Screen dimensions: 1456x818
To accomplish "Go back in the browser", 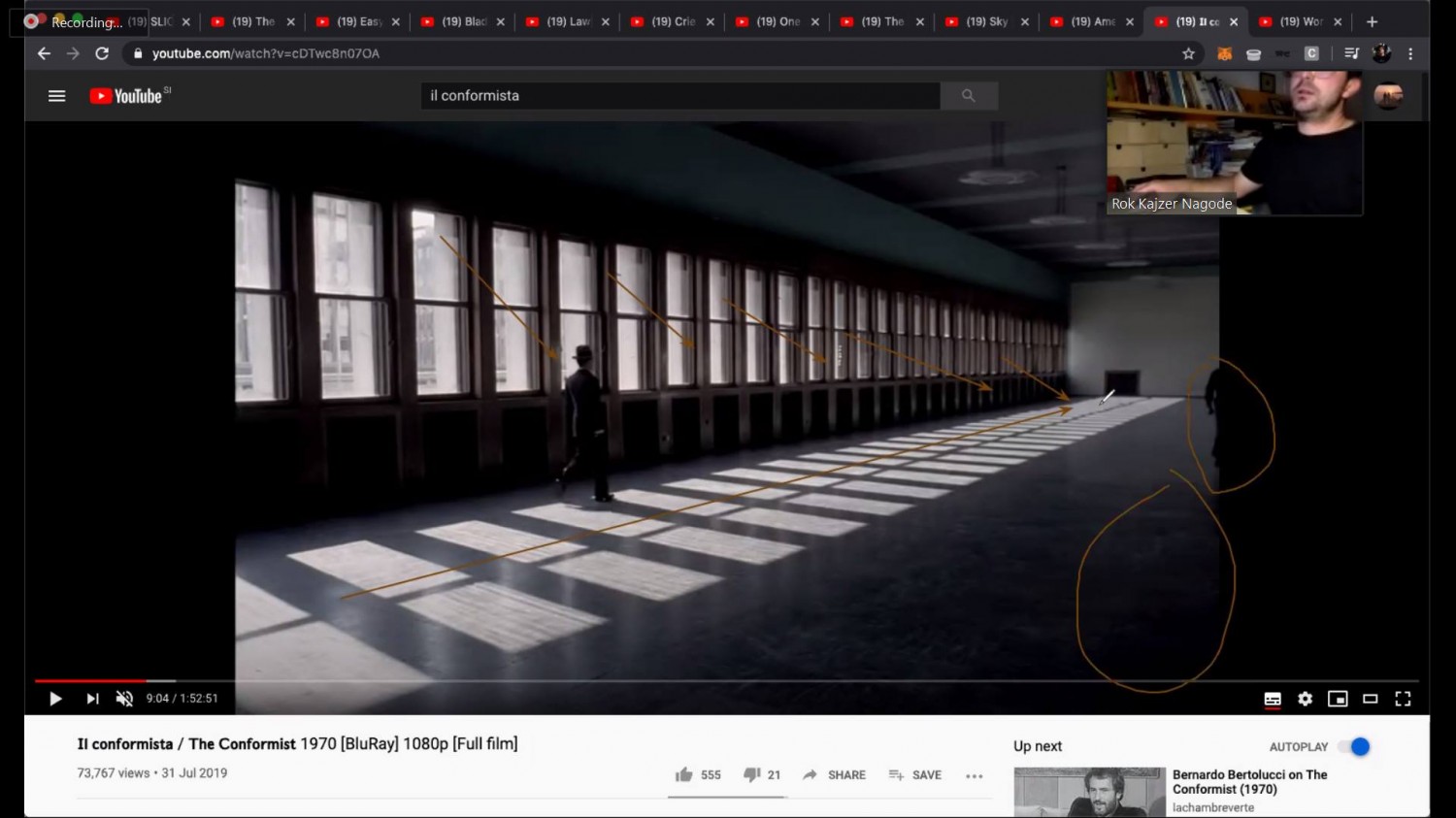I will coord(44,53).
